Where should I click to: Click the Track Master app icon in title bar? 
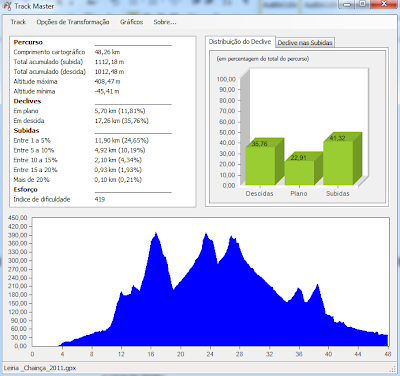point(7,6)
